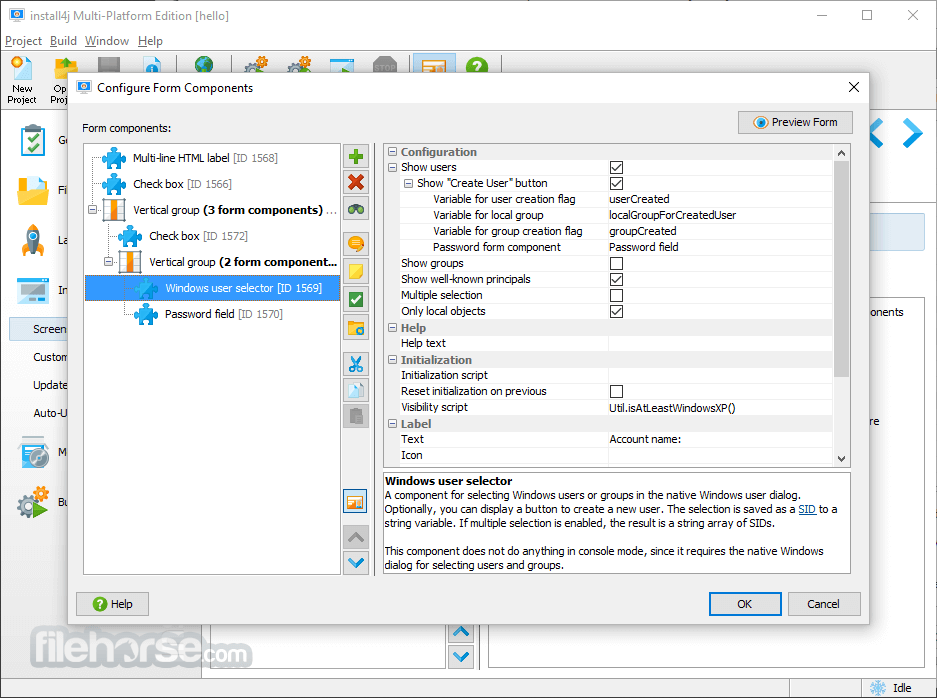Click the globe icon in main toolbar
This screenshot has width=937, height=698.
click(204, 65)
